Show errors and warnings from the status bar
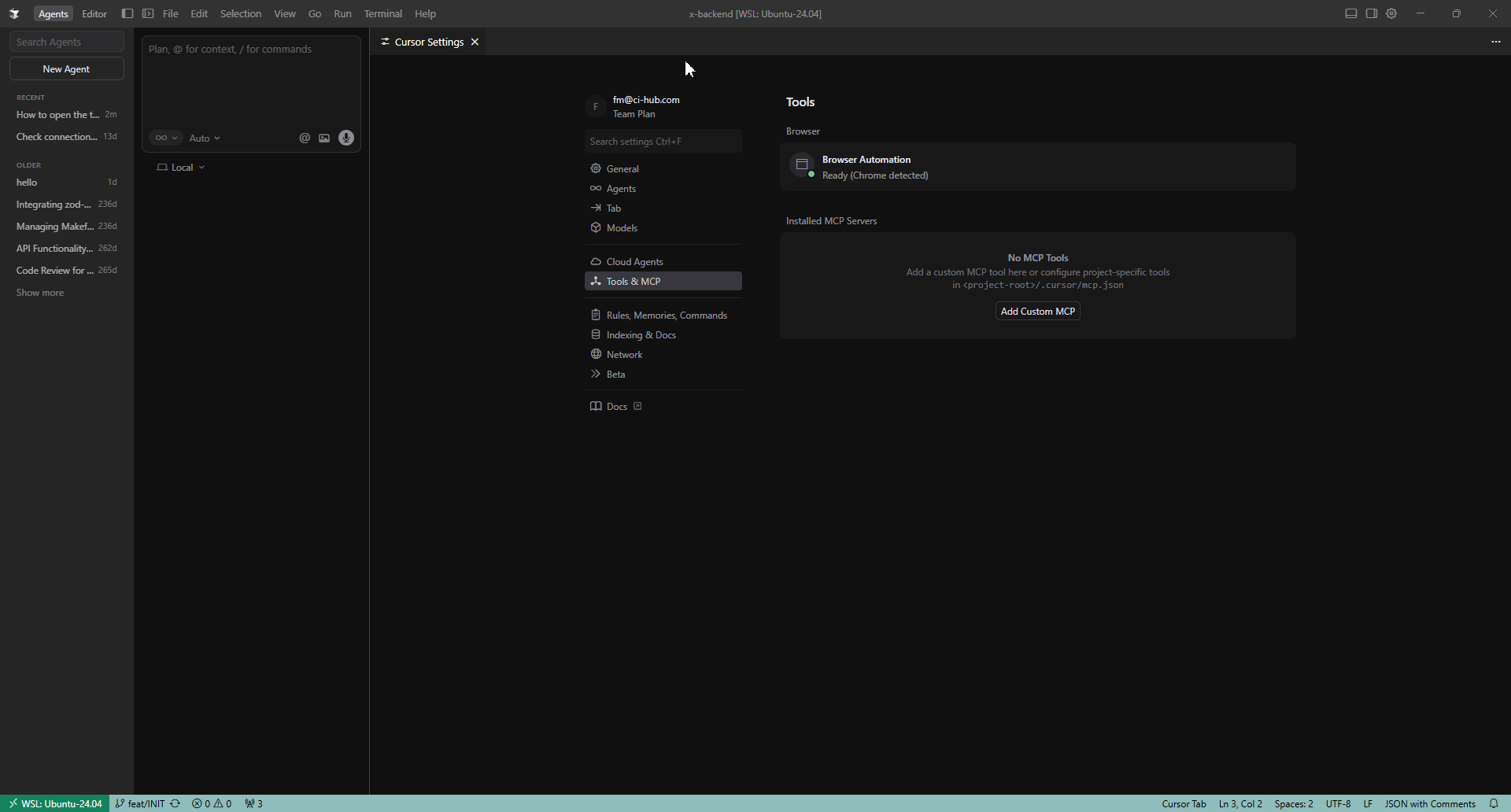Screen dimensions: 1511x812 212,803
